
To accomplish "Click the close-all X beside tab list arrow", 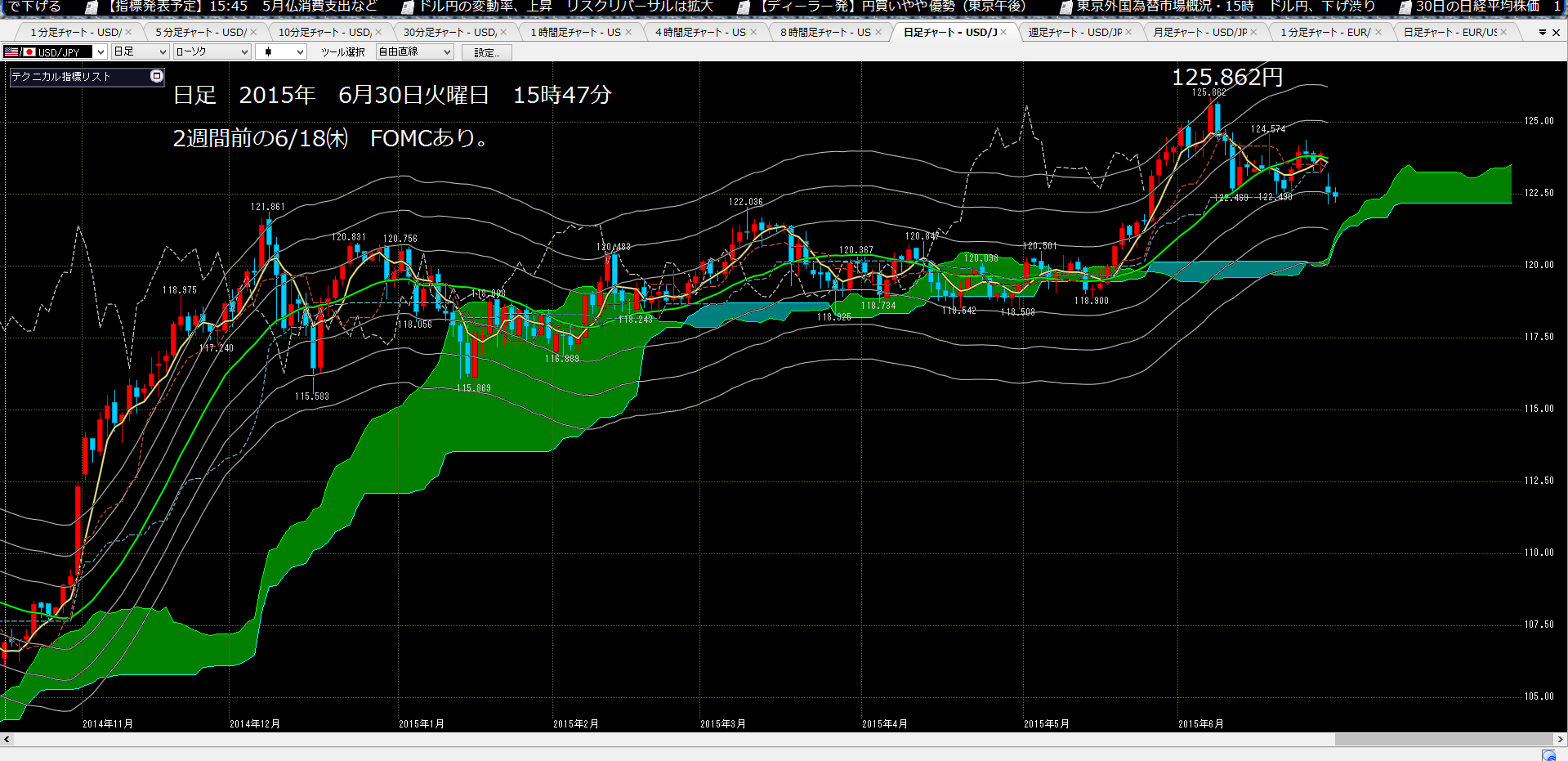I will 1556,33.
